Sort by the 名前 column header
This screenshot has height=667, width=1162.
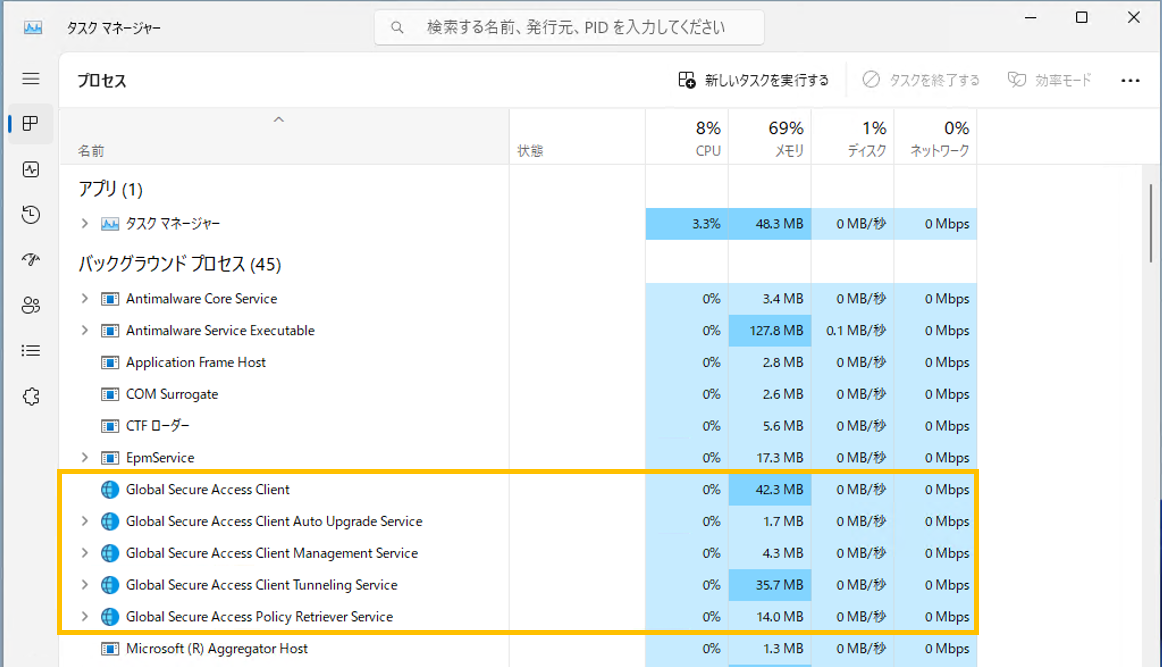pyautogui.click(x=285, y=137)
